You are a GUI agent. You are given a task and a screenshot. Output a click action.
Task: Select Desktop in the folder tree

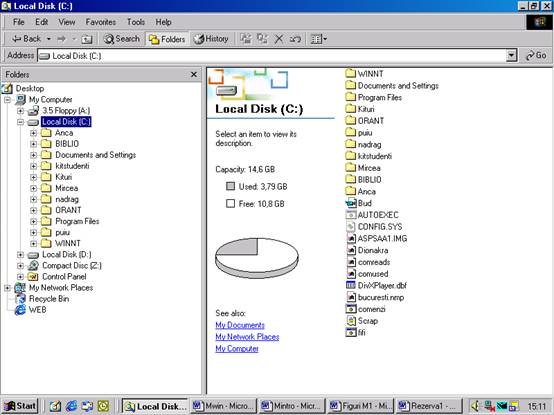(30, 88)
